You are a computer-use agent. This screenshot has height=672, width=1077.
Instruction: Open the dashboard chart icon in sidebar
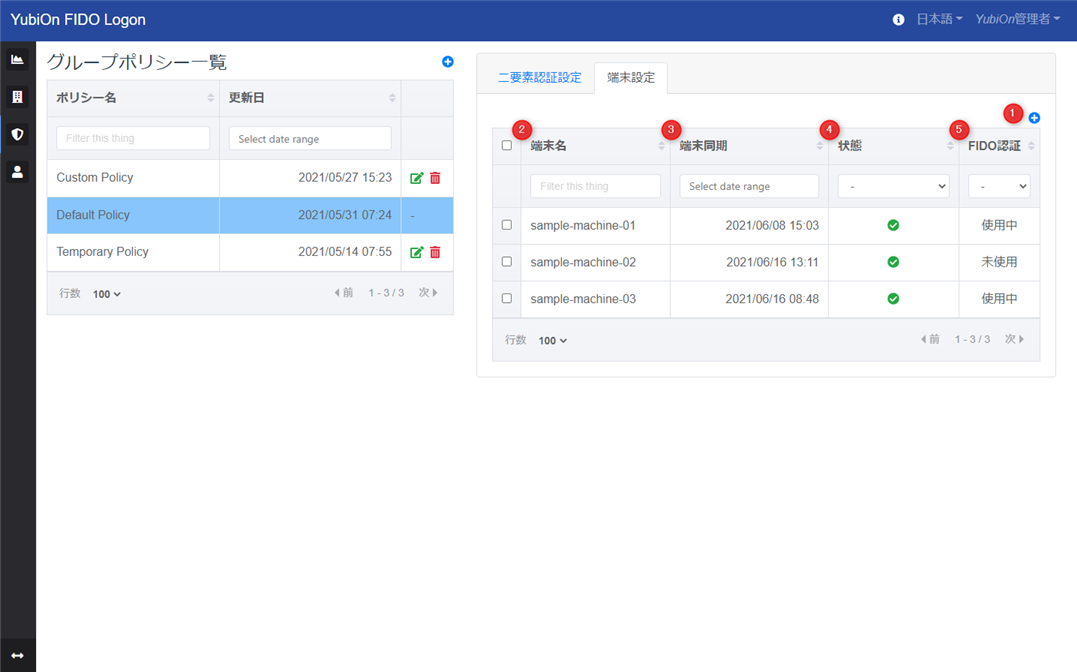(x=17, y=59)
